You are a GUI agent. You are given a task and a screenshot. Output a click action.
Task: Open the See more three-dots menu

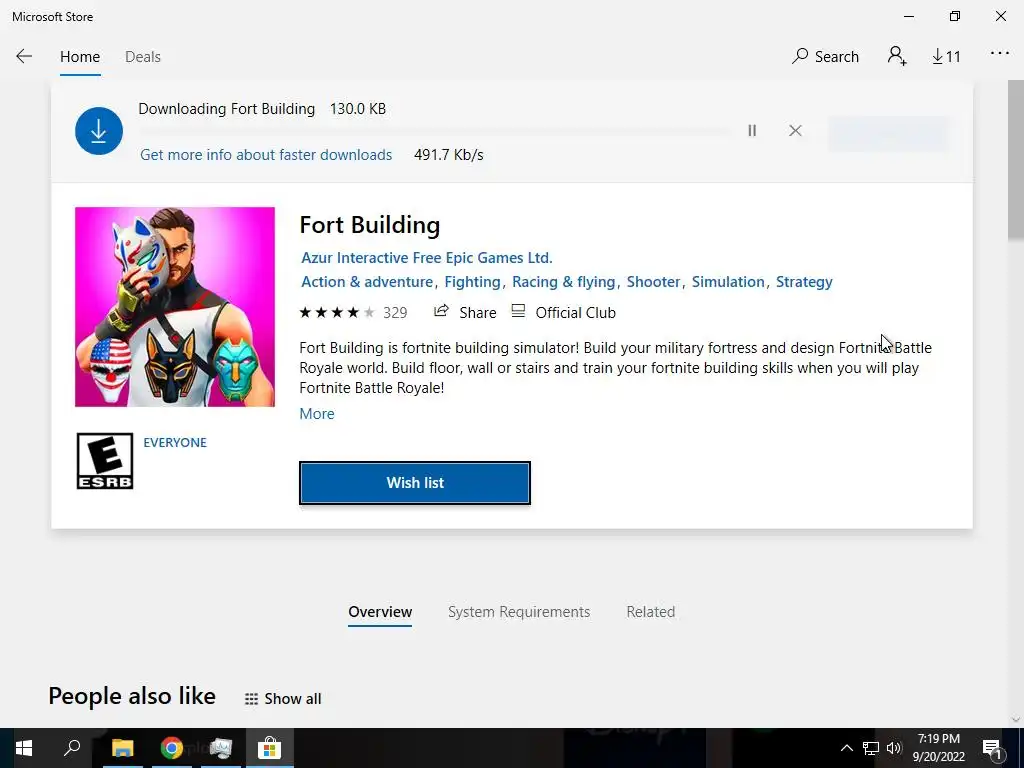pyautogui.click(x=1000, y=54)
